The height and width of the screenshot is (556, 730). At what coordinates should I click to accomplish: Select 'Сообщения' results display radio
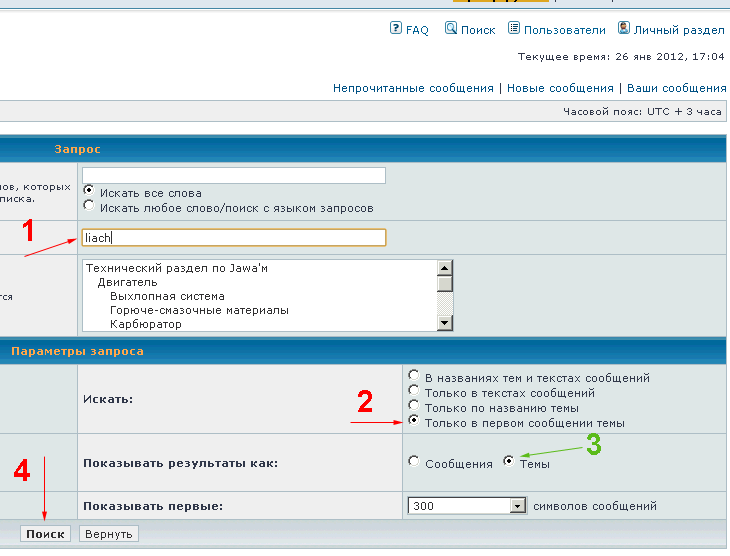[x=413, y=463]
